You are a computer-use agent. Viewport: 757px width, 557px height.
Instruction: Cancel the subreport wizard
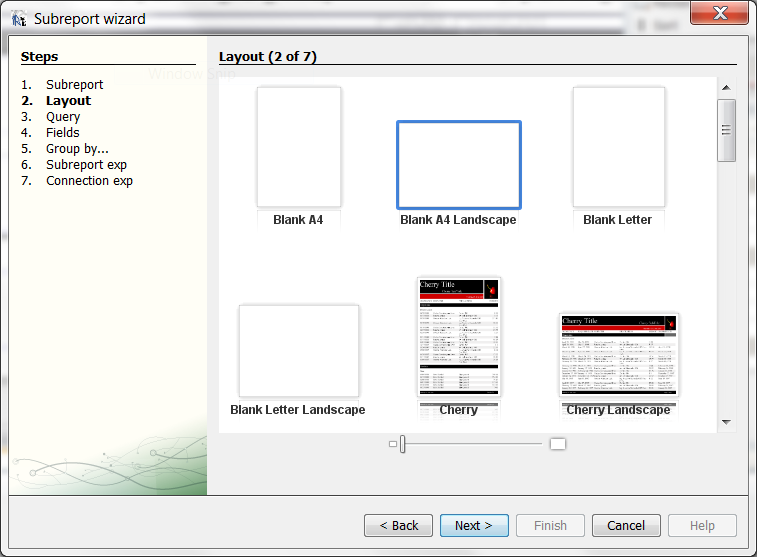pyautogui.click(x=626, y=525)
